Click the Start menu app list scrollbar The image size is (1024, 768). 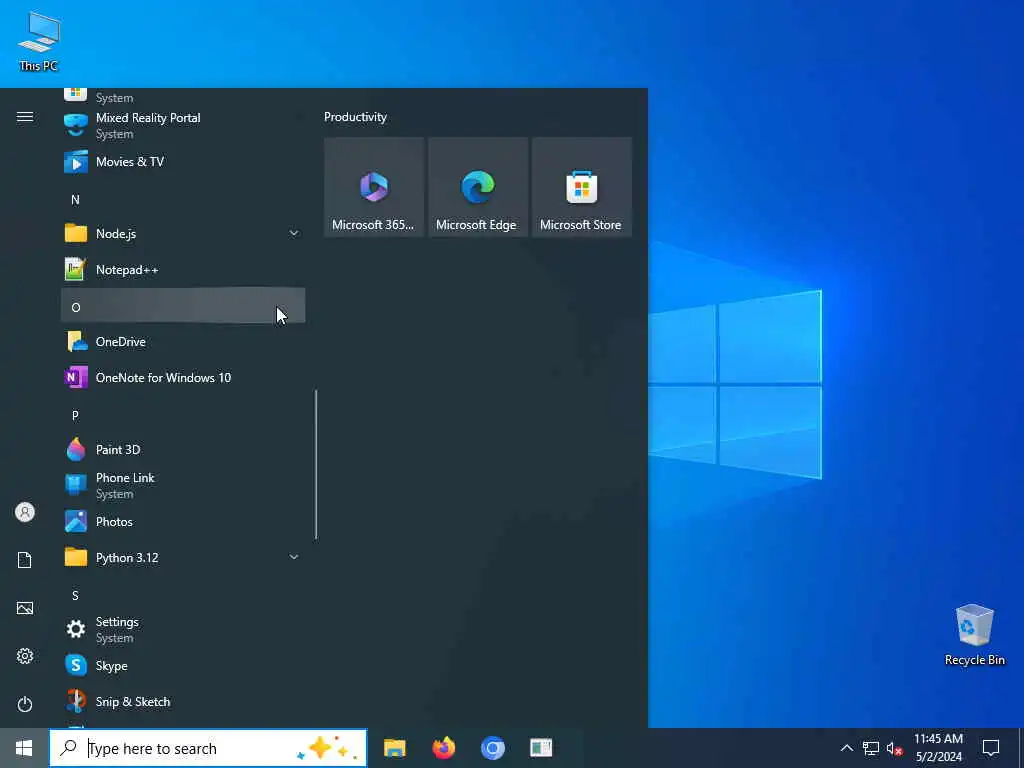click(316, 464)
